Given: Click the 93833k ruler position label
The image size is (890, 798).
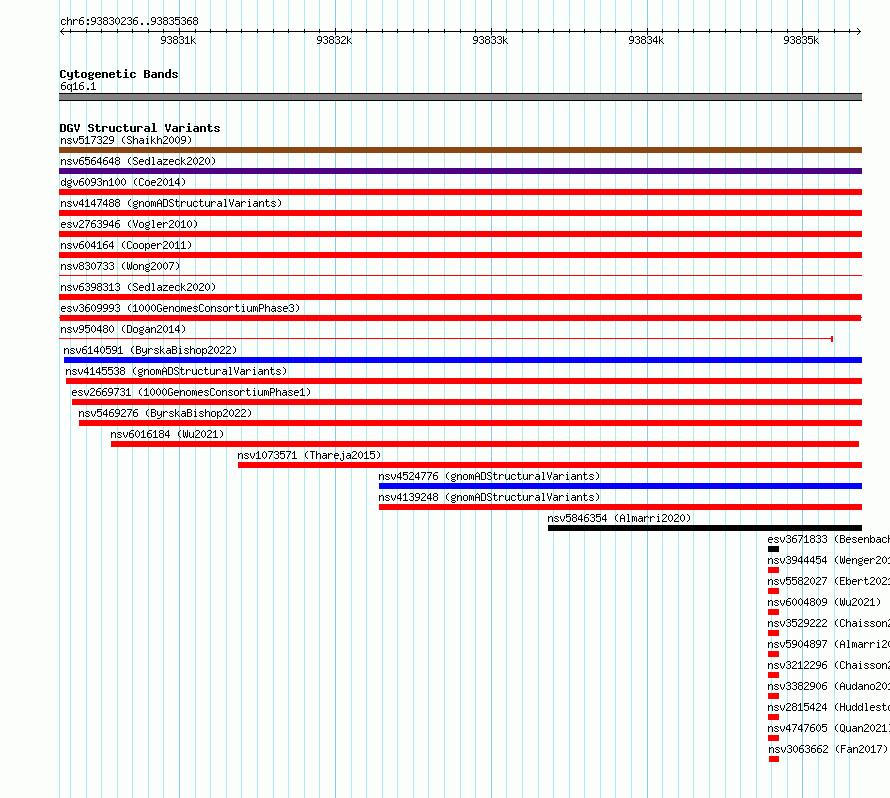Looking at the screenshot, I should (x=490, y=40).
